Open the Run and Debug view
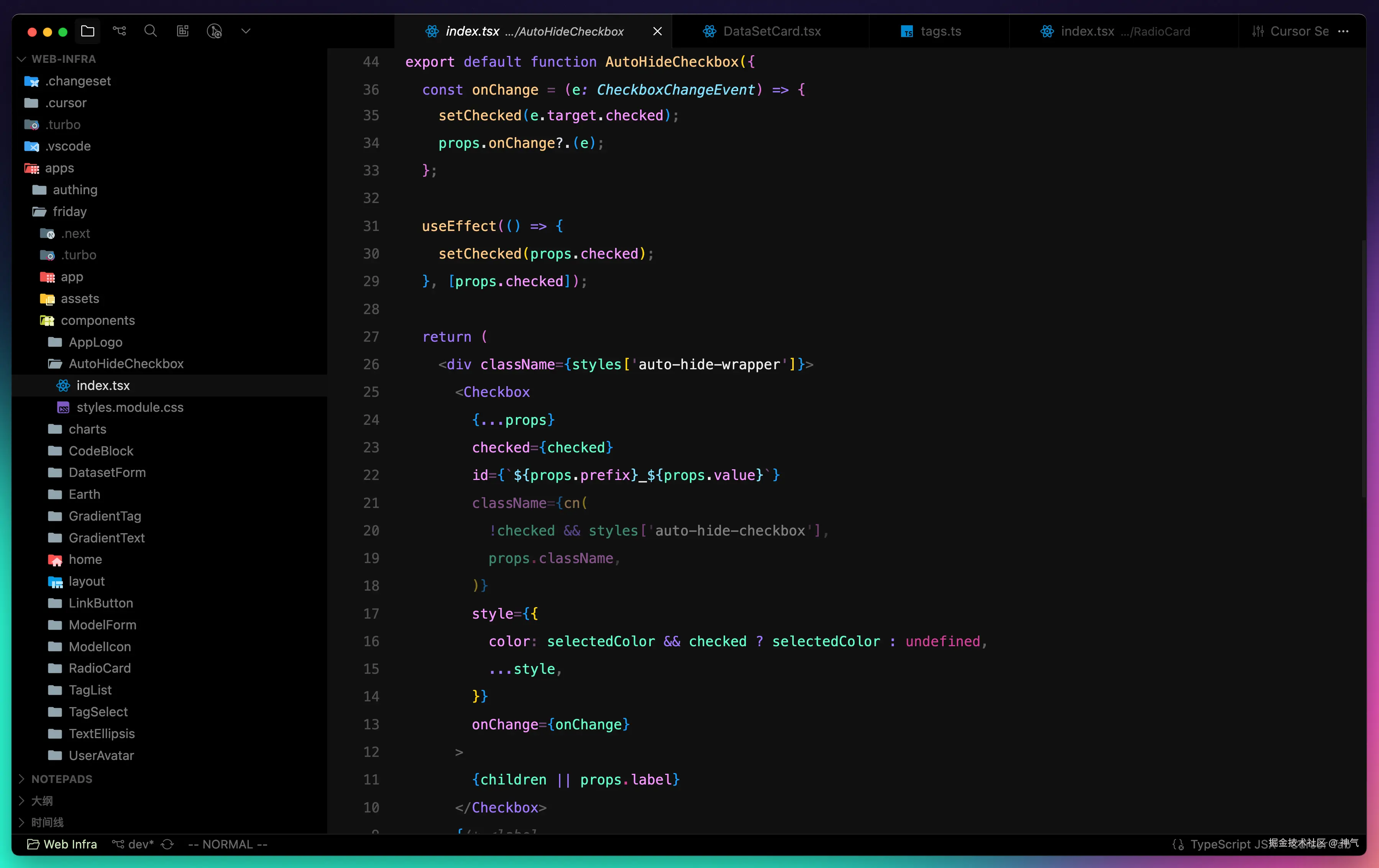Screen dimensions: 1379x868 tap(214, 31)
